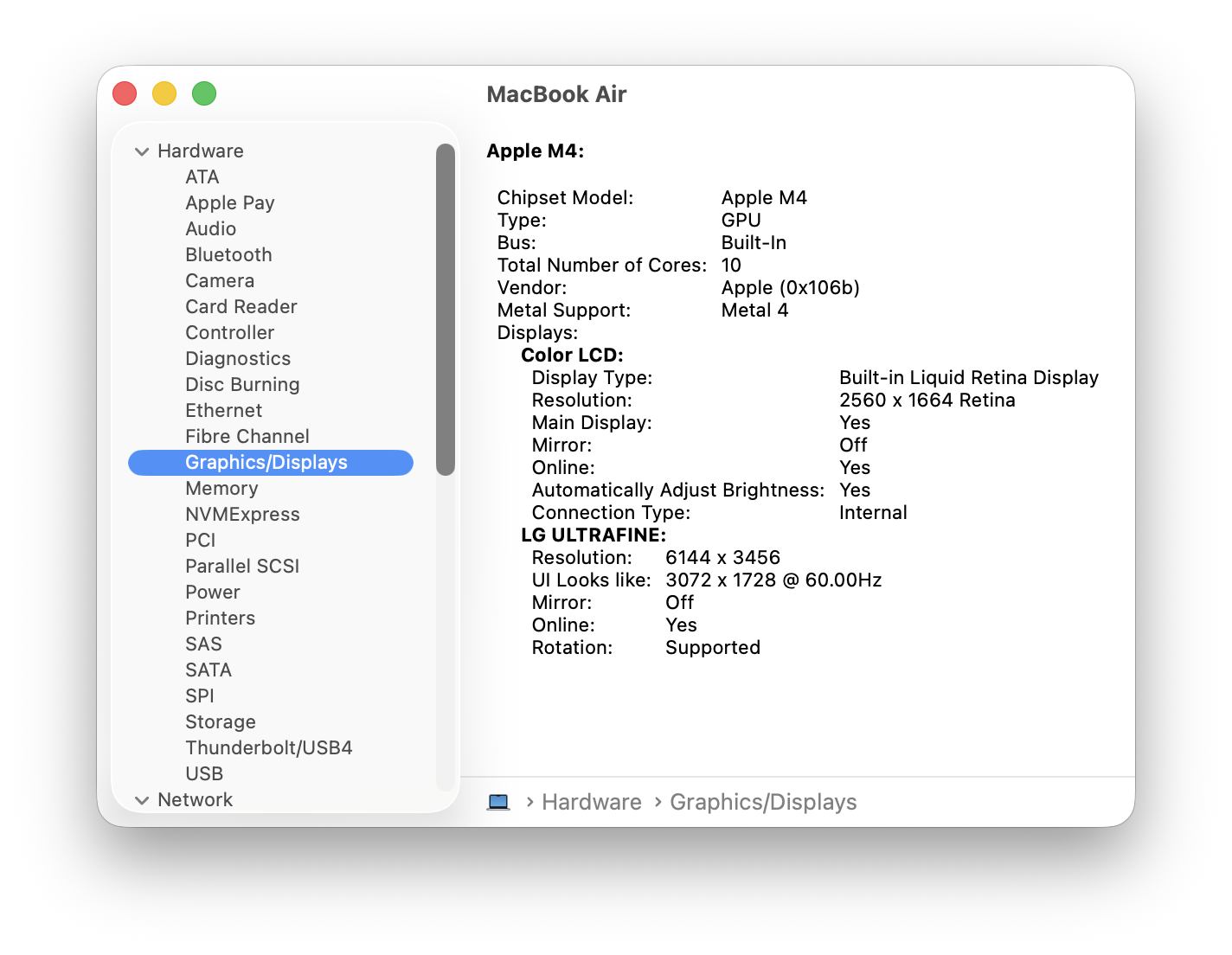This screenshot has width=1232, height=955.
Task: Click the vendor value Apple (0x106b)
Action: [x=790, y=287]
